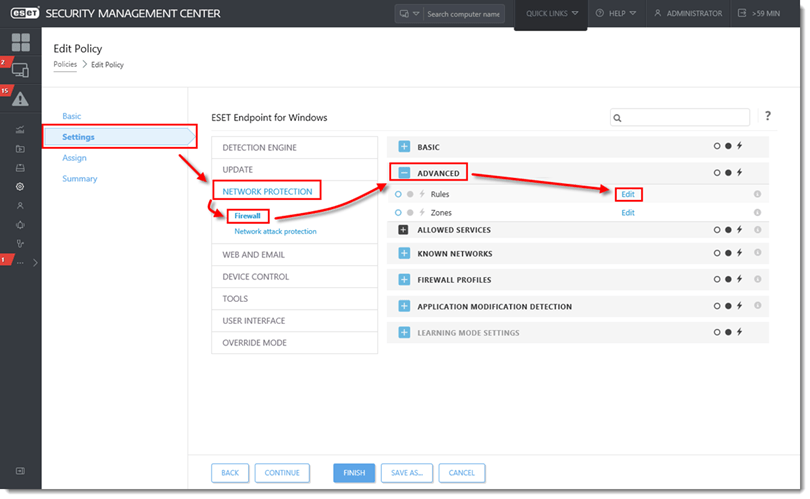810x499 pixels.
Task: Expand the Basic section plus button
Action: tap(404, 147)
